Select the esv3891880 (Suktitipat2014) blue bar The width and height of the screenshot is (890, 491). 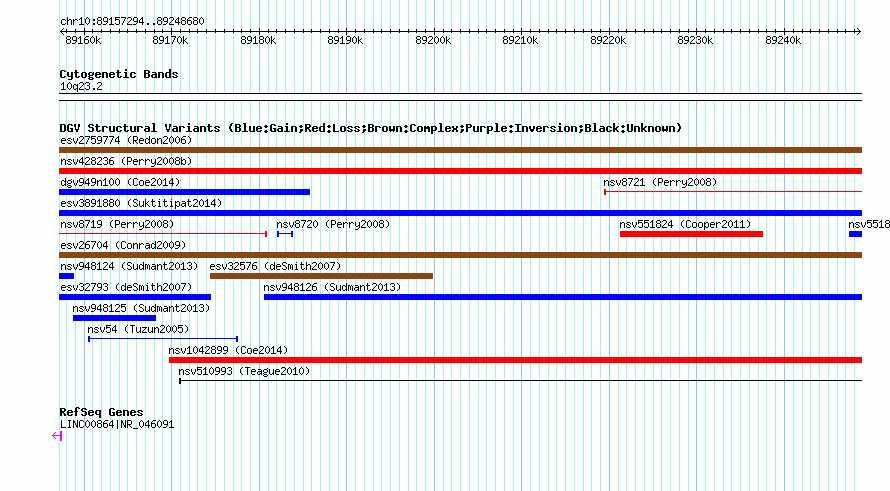(x=460, y=213)
